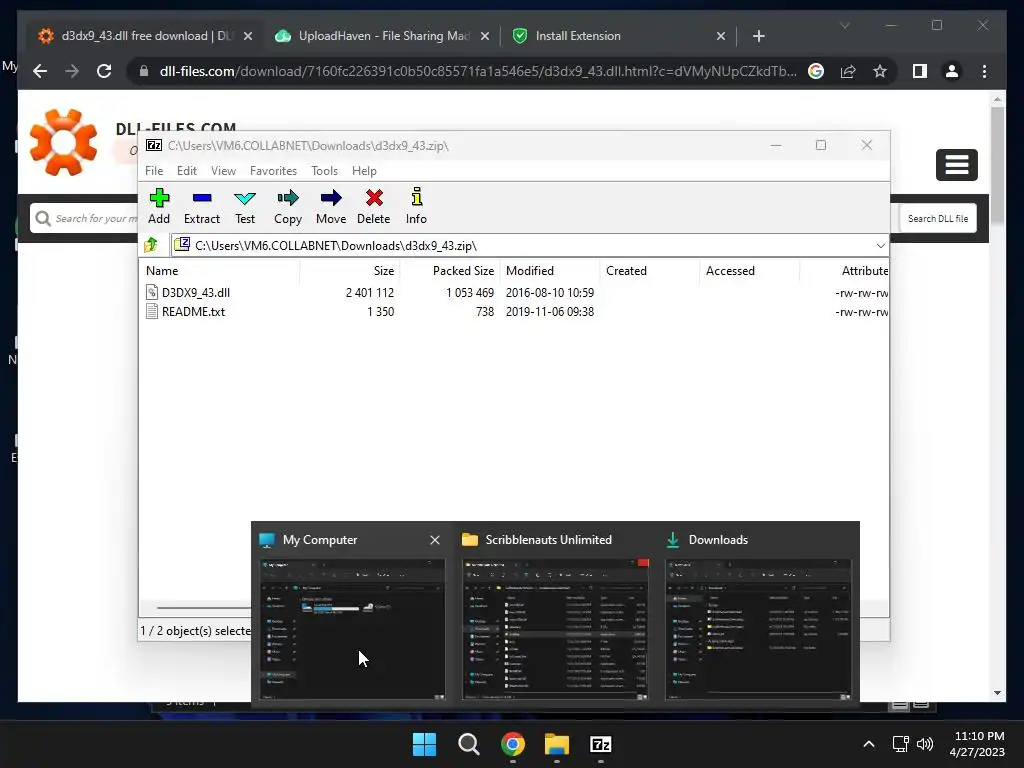Image resolution: width=1024 pixels, height=768 pixels.
Task: Open the Windows Start menu
Action: coord(424,744)
